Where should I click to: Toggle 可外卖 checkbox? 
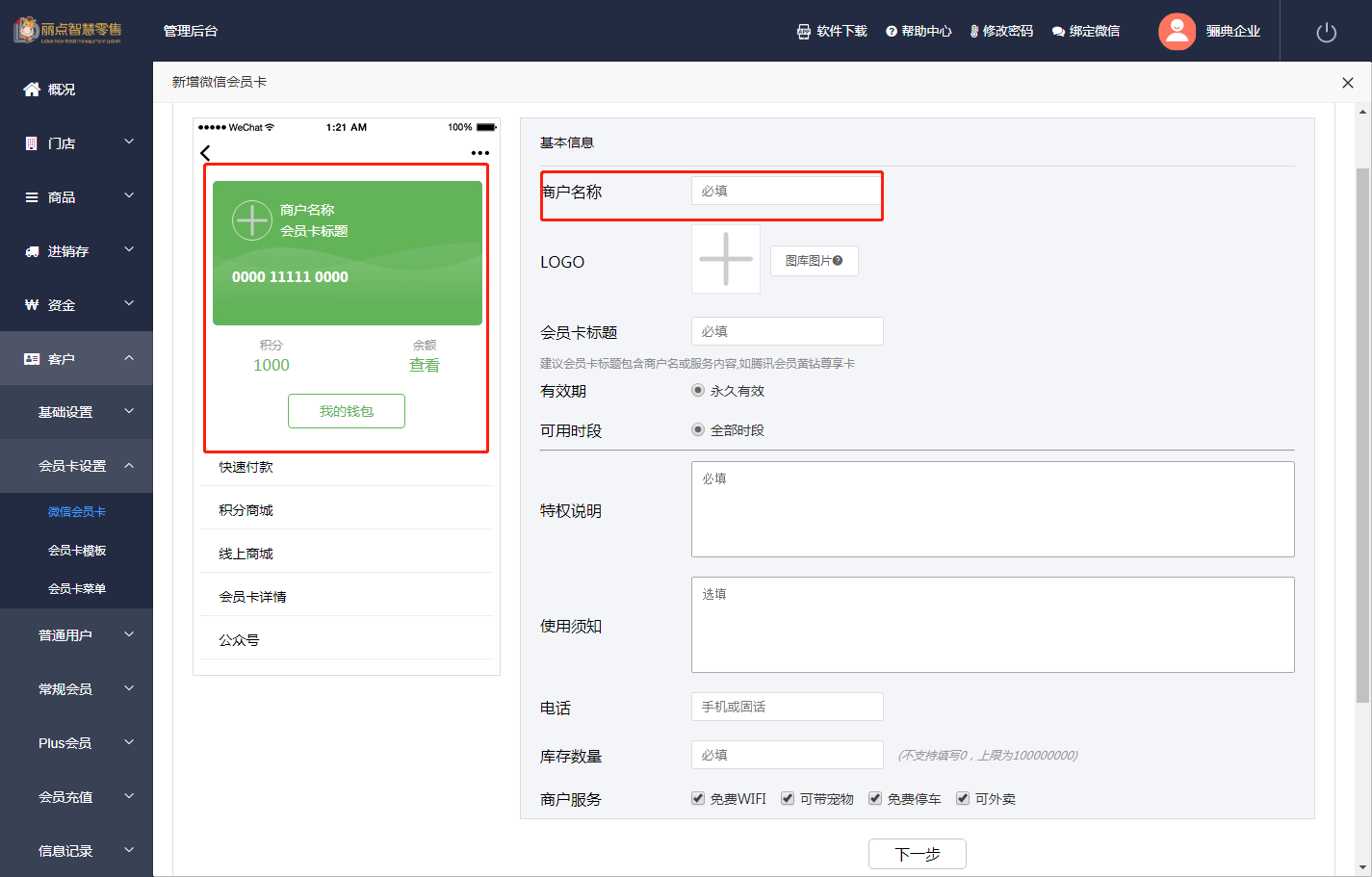click(x=963, y=799)
